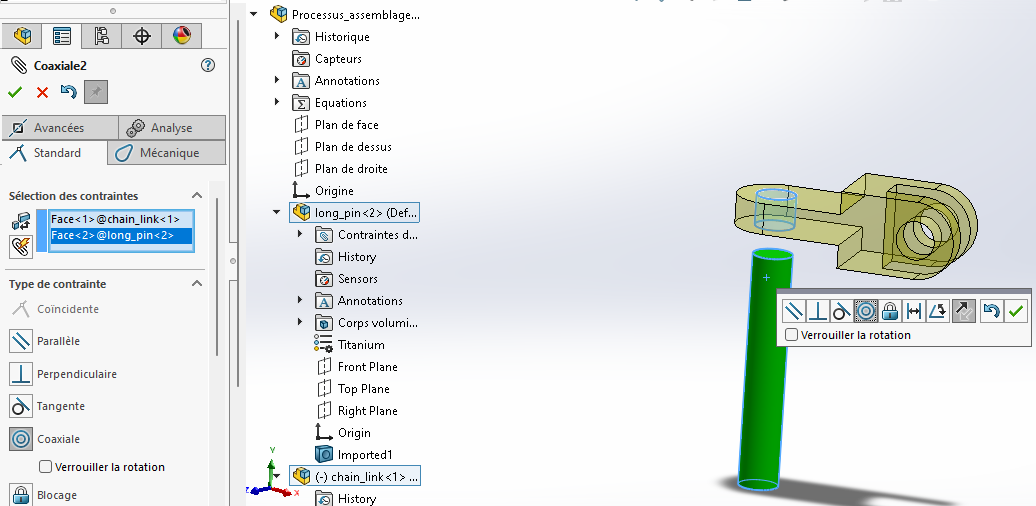The width and height of the screenshot is (1036, 506).
Task: Select the Standard mates tab
Action: pyautogui.click(x=54, y=153)
